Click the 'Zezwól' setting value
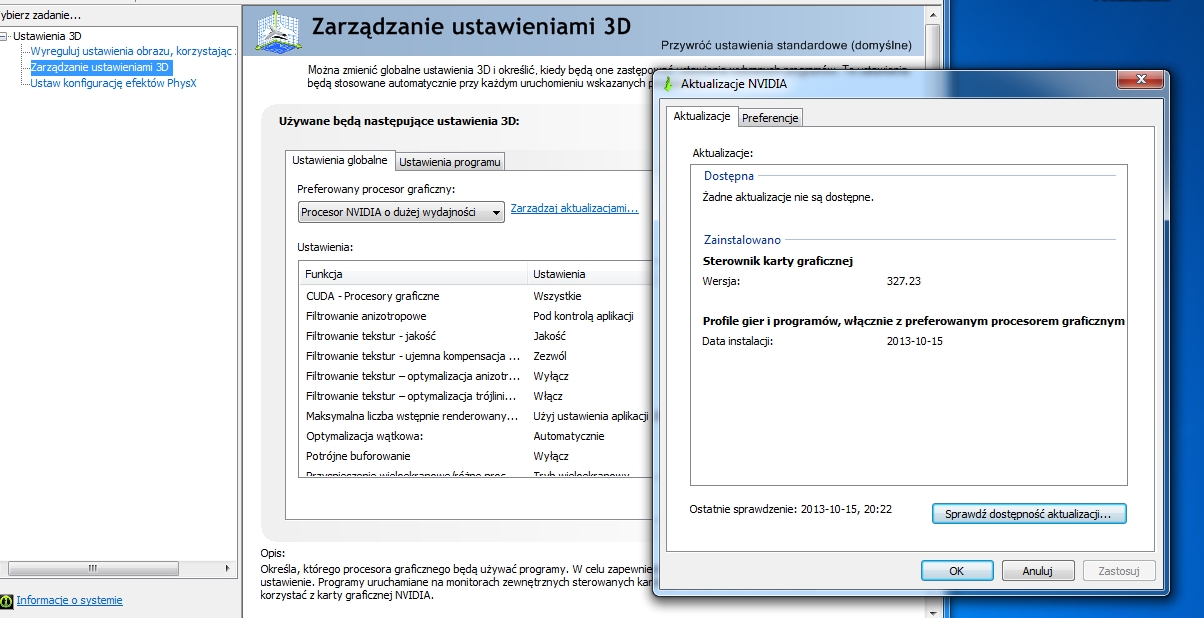 click(x=550, y=356)
